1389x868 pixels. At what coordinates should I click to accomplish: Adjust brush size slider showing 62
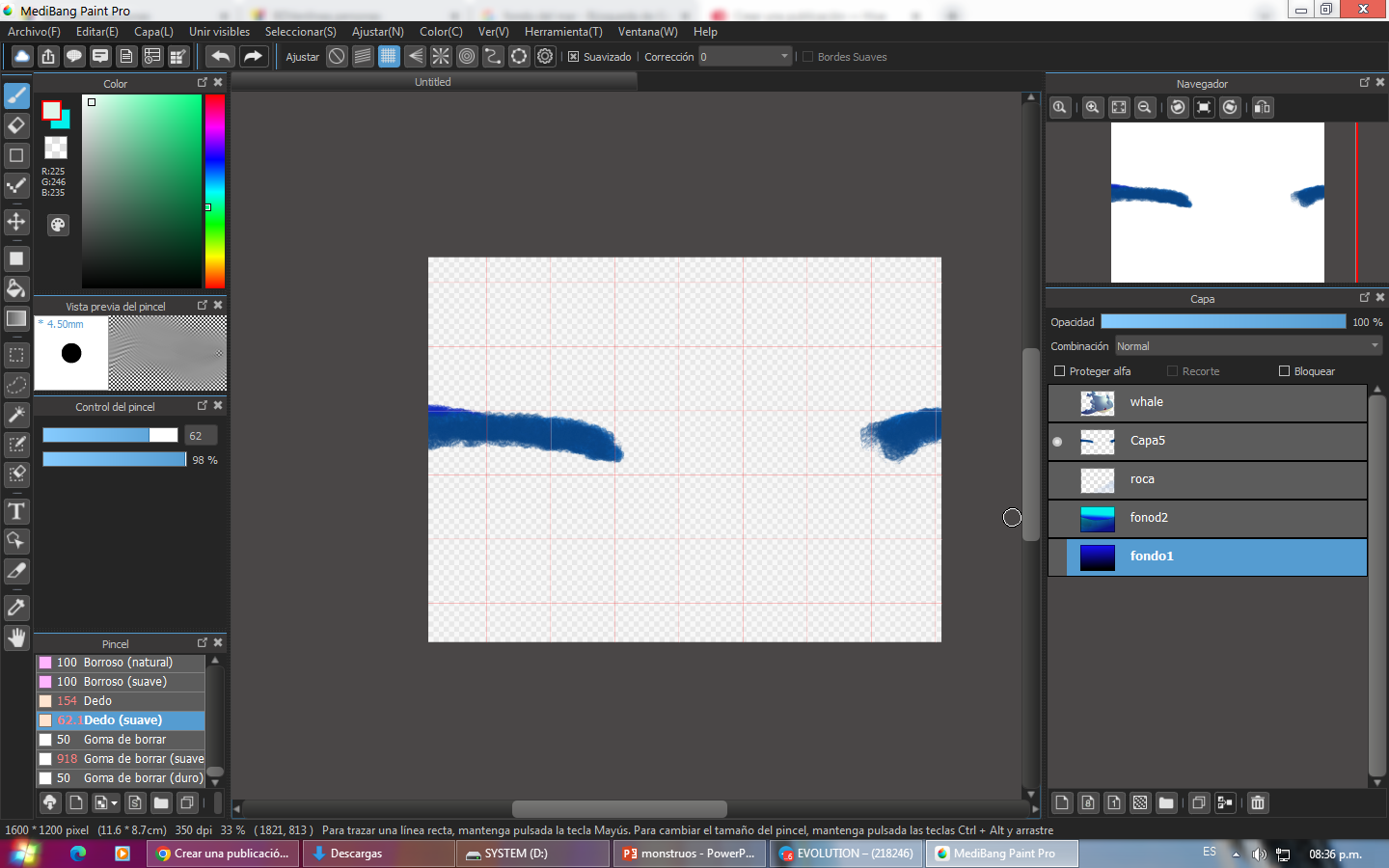tap(110, 436)
